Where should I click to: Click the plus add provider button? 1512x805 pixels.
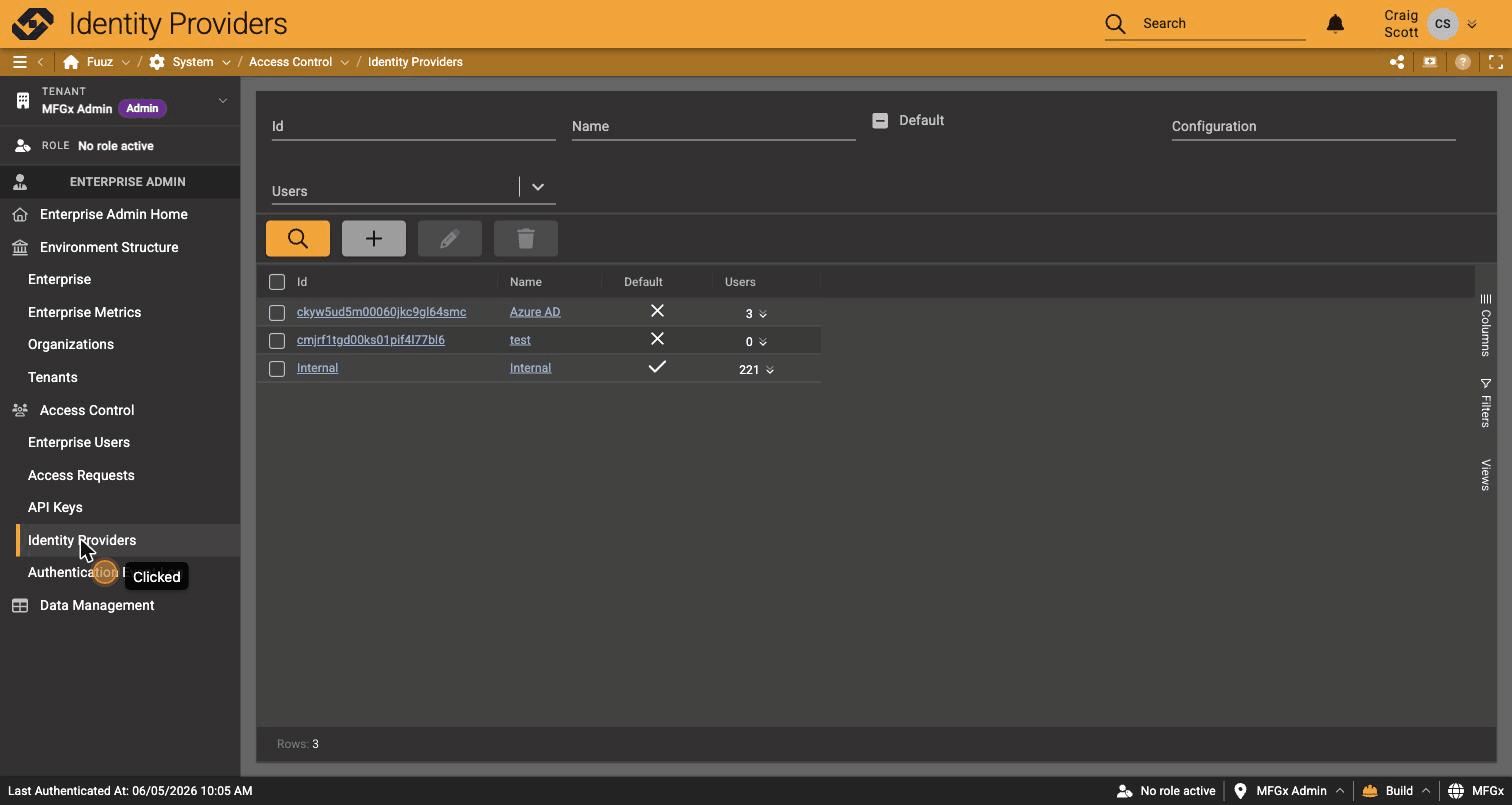[x=373, y=238]
